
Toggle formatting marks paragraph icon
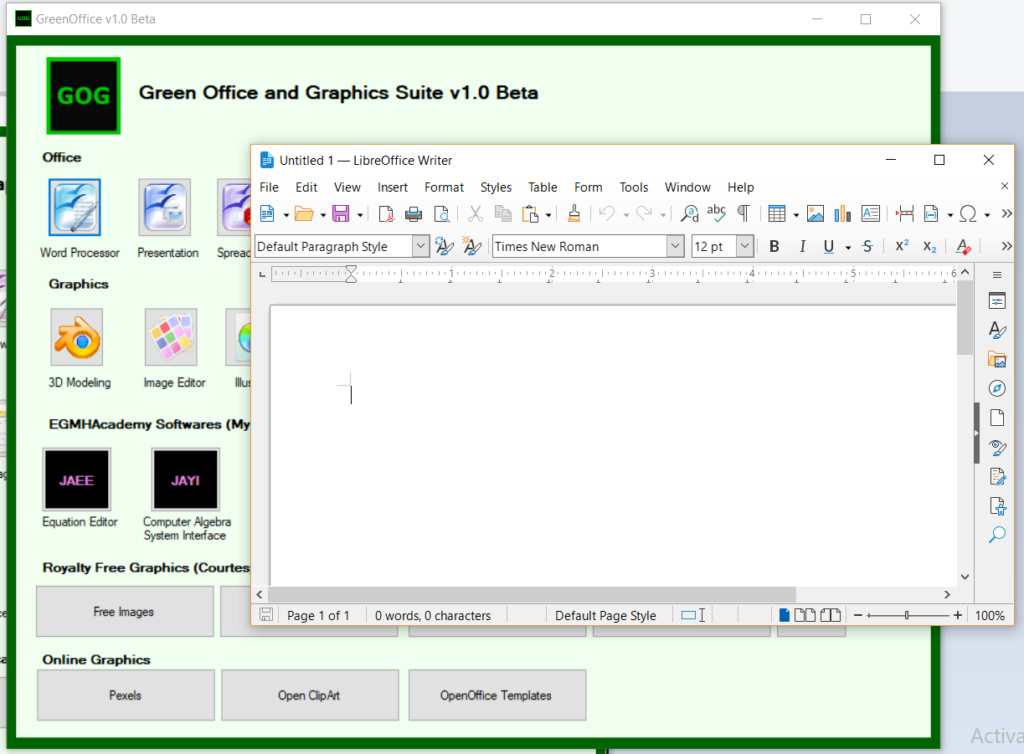coord(743,213)
